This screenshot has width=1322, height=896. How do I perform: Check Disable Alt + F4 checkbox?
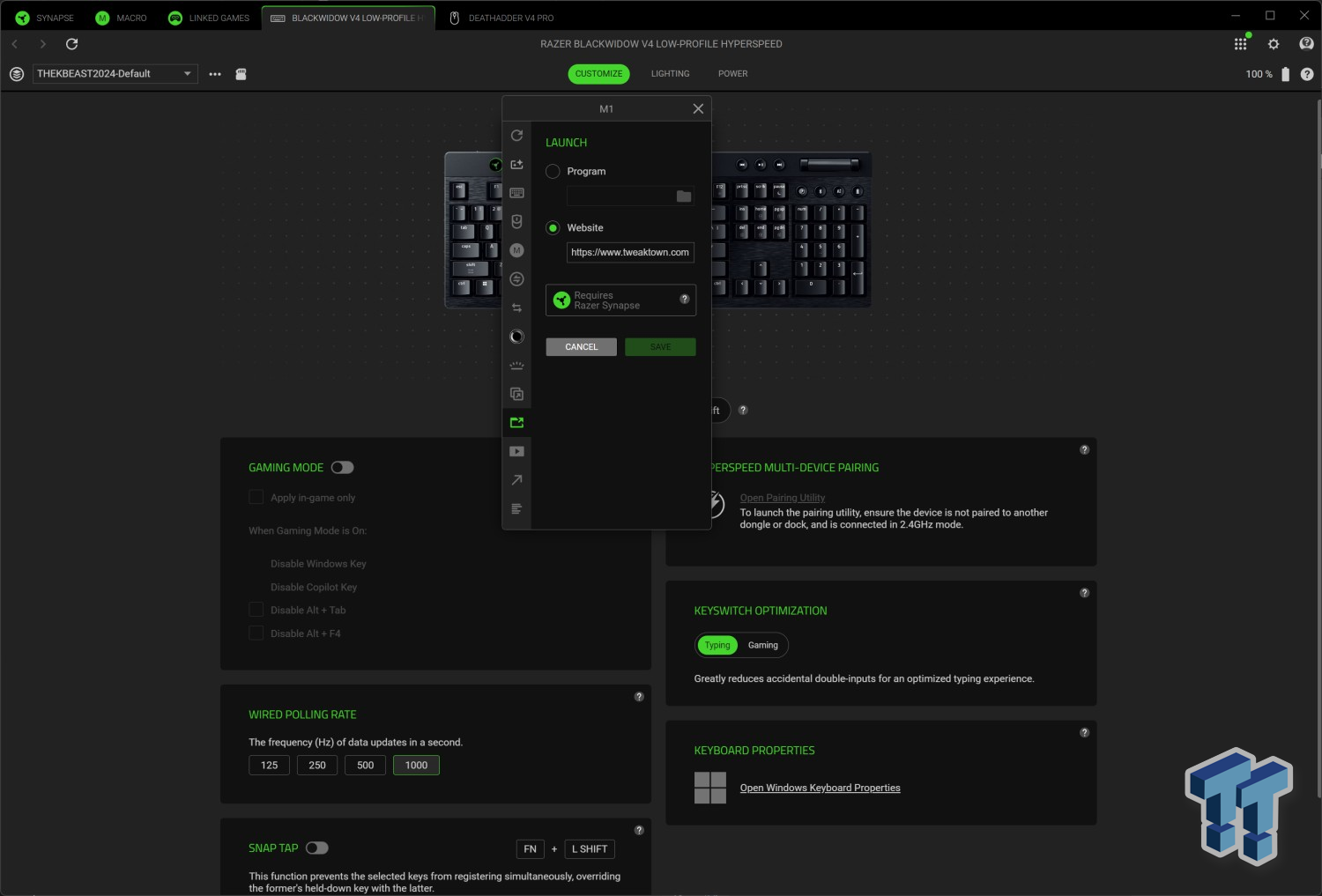[256, 633]
